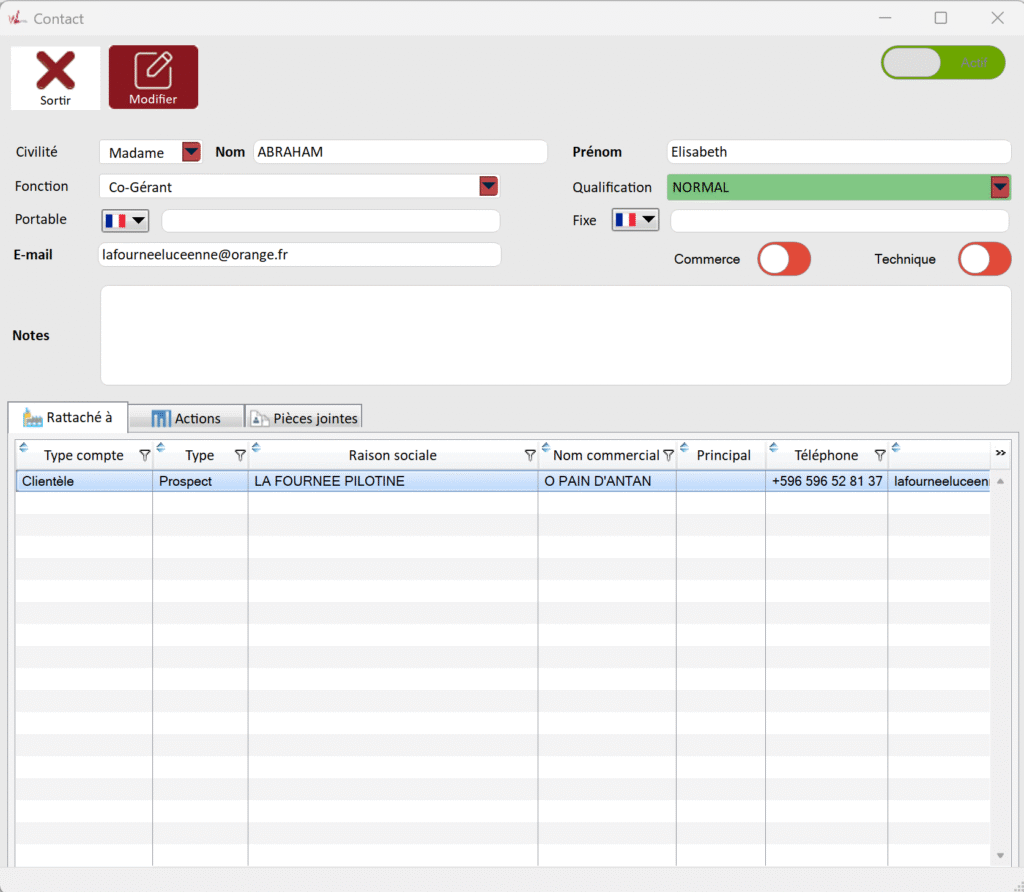Click filter icon in Nom commercial column
The image size is (1024, 892).
pyautogui.click(x=668, y=456)
